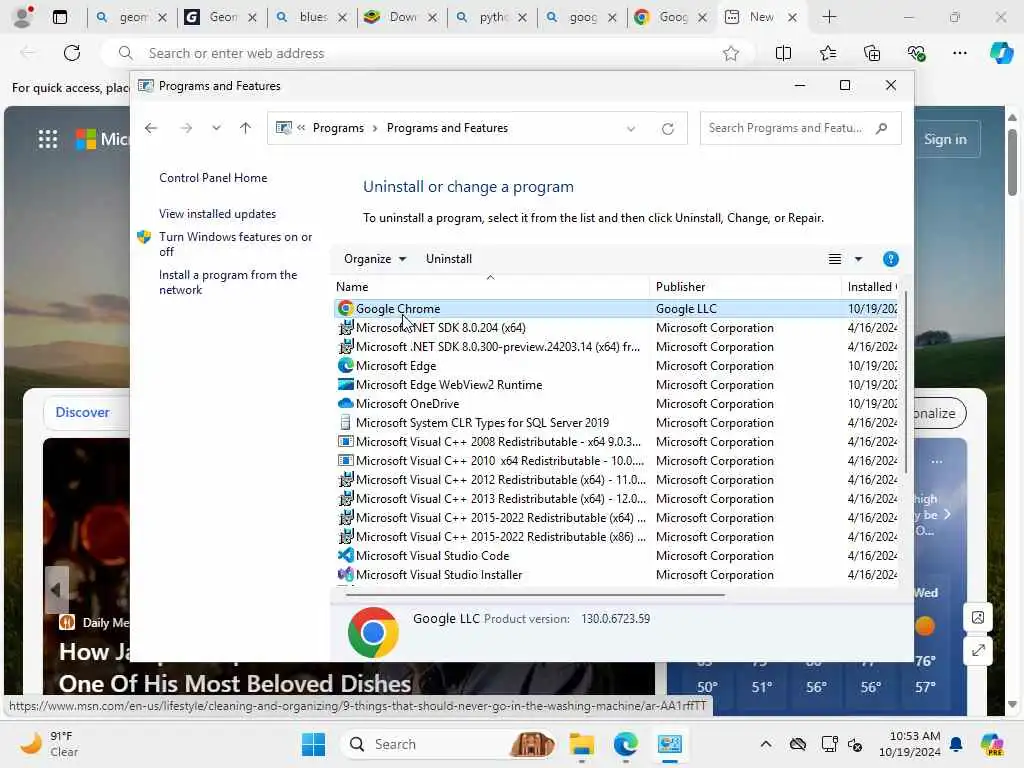The image size is (1024, 768).
Task: Open File Explorer from the taskbar
Action: pos(581,744)
